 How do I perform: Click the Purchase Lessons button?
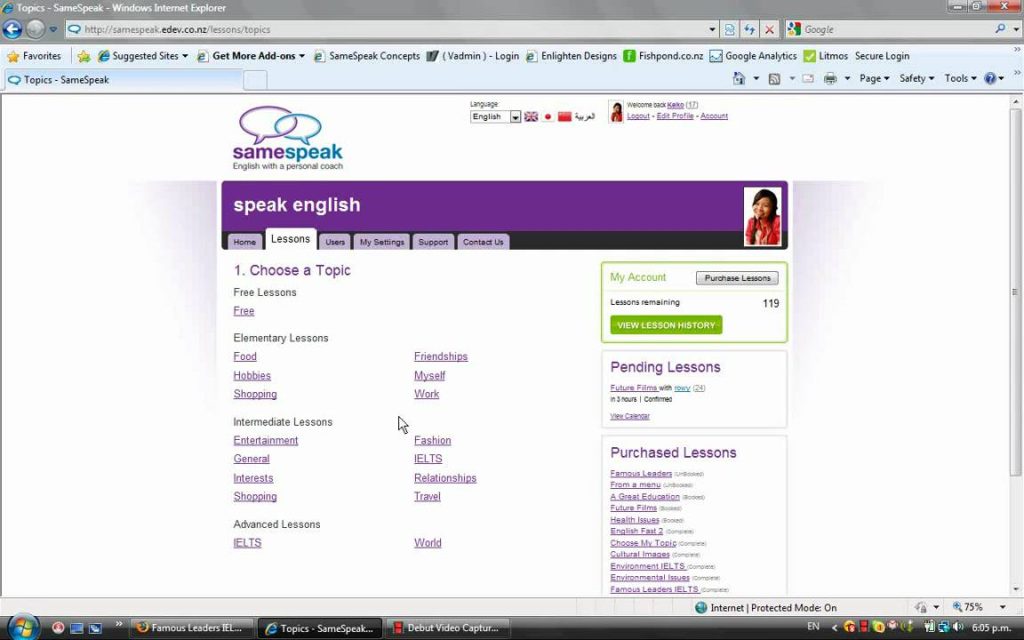pos(737,277)
